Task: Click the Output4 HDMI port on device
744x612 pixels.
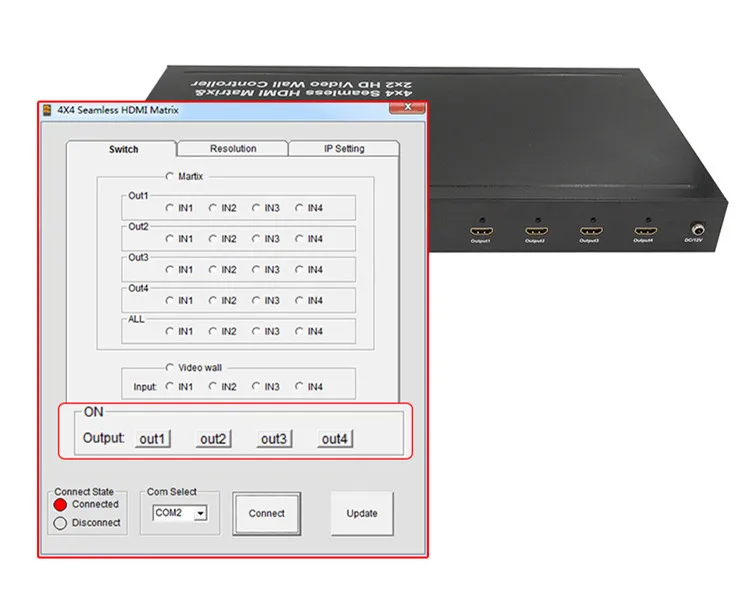Action: 646,231
